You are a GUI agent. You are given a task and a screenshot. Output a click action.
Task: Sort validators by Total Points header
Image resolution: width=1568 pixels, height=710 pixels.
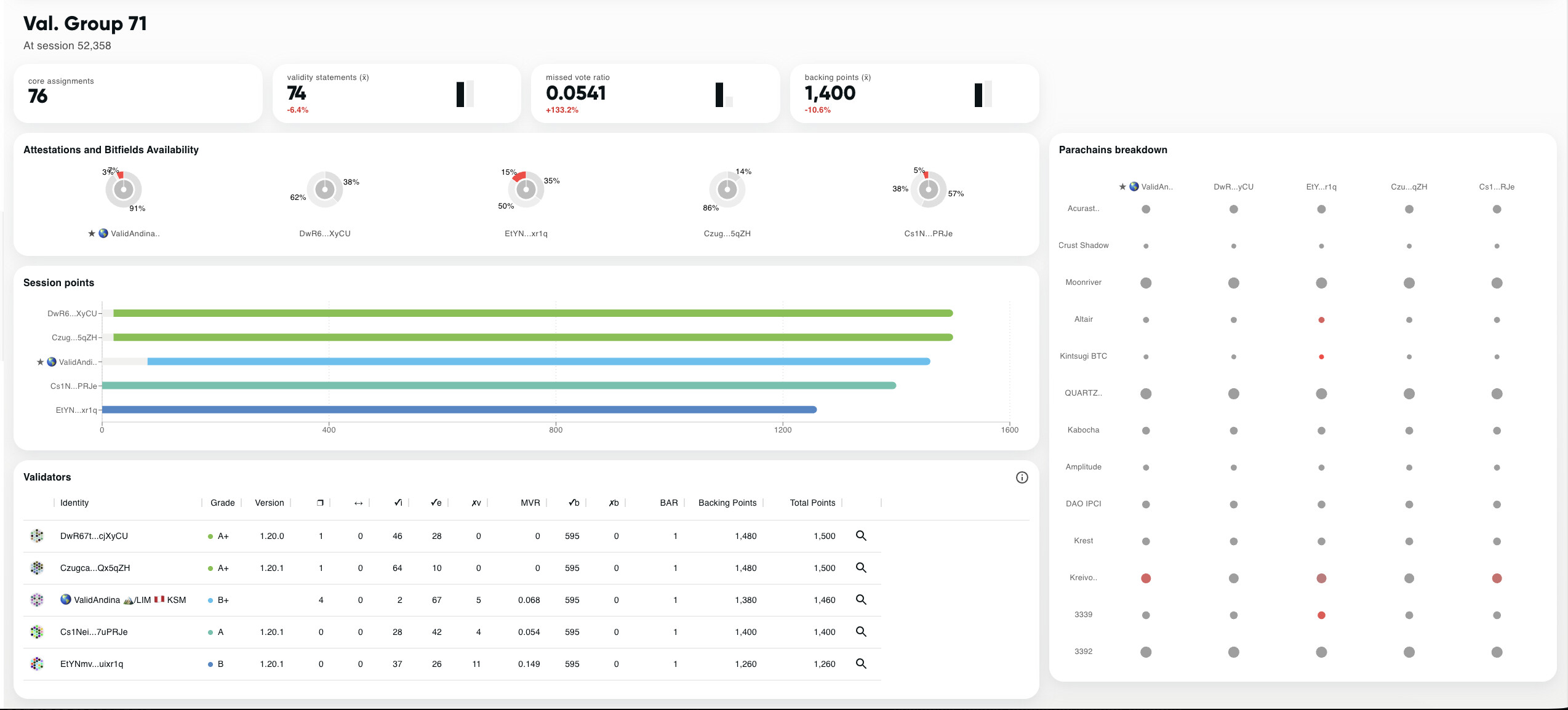click(812, 503)
